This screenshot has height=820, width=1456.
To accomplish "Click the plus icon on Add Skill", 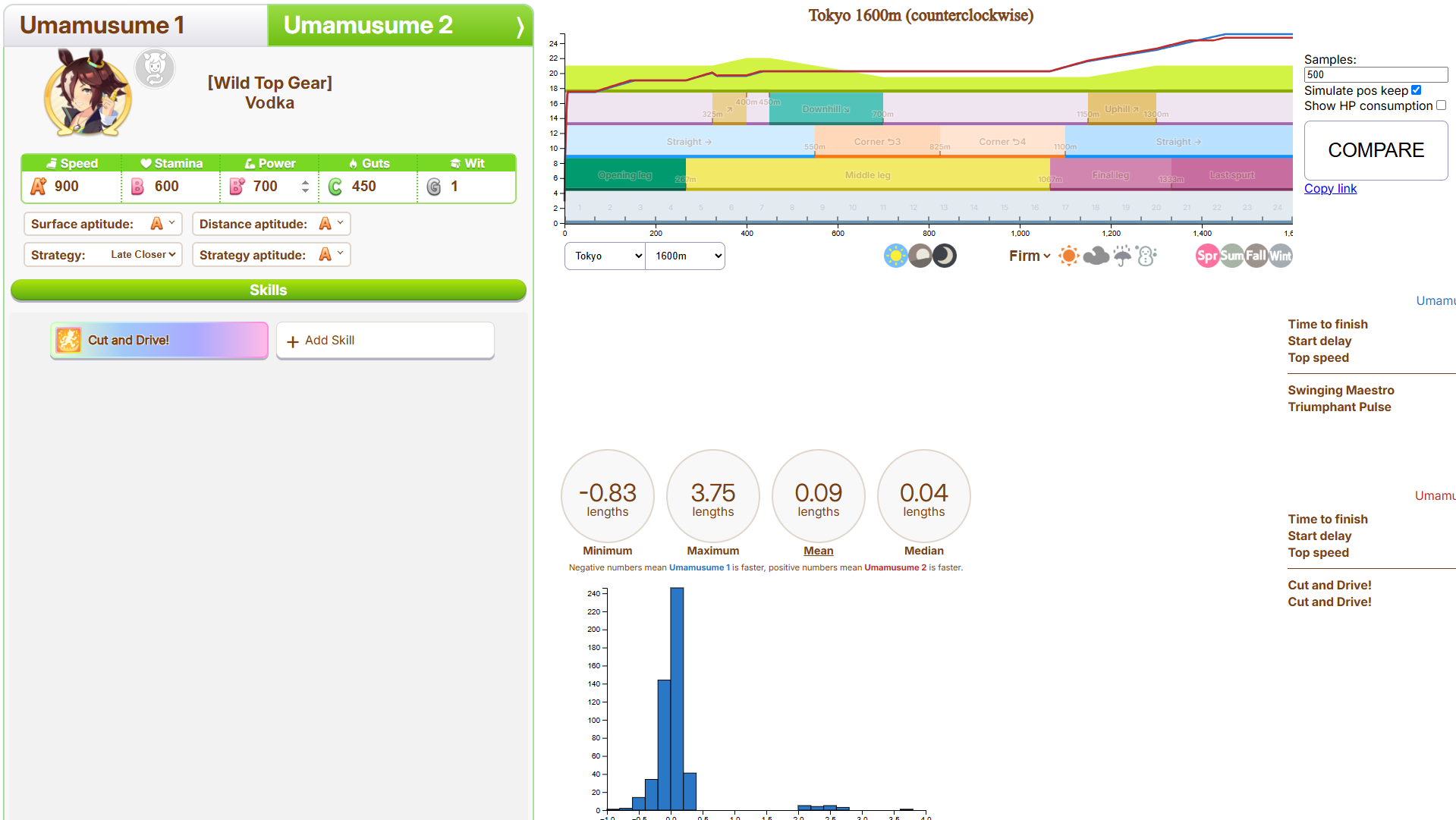I will tap(293, 341).
